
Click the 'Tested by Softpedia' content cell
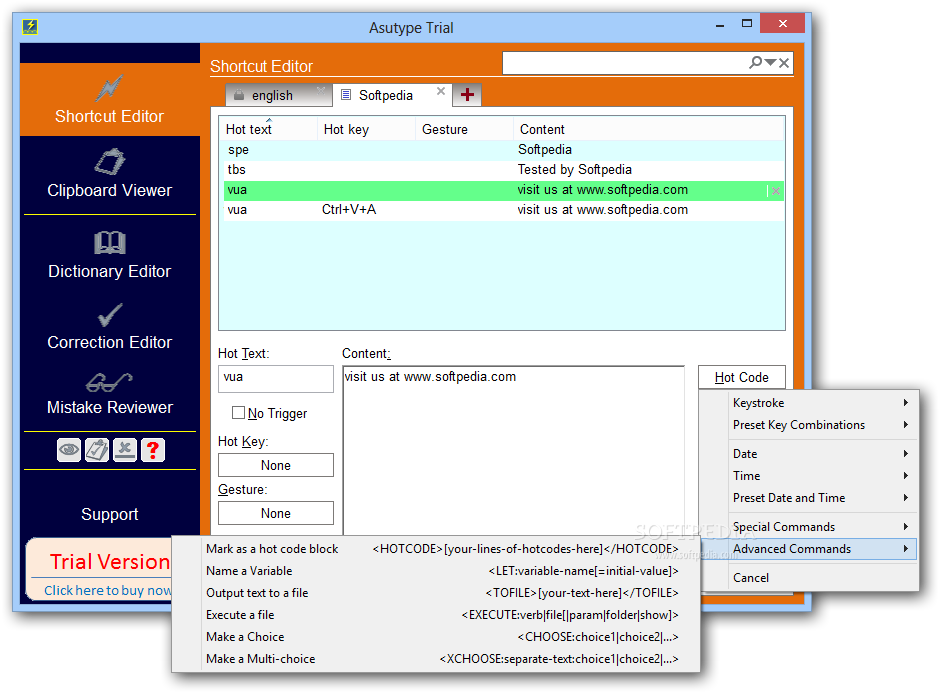(575, 170)
